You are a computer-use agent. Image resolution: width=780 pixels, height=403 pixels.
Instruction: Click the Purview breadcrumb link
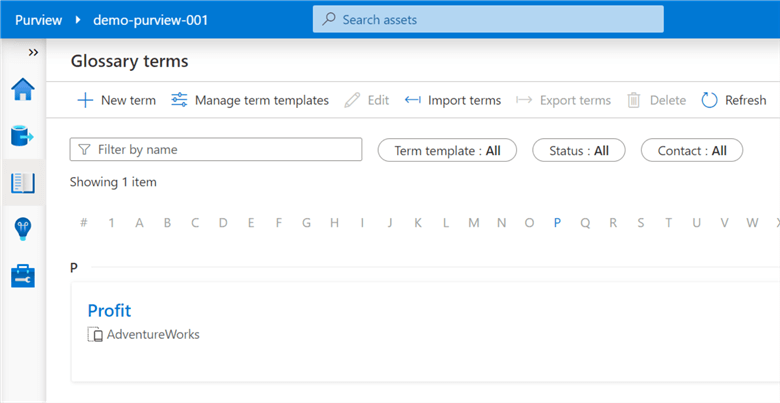pyautogui.click(x=38, y=19)
